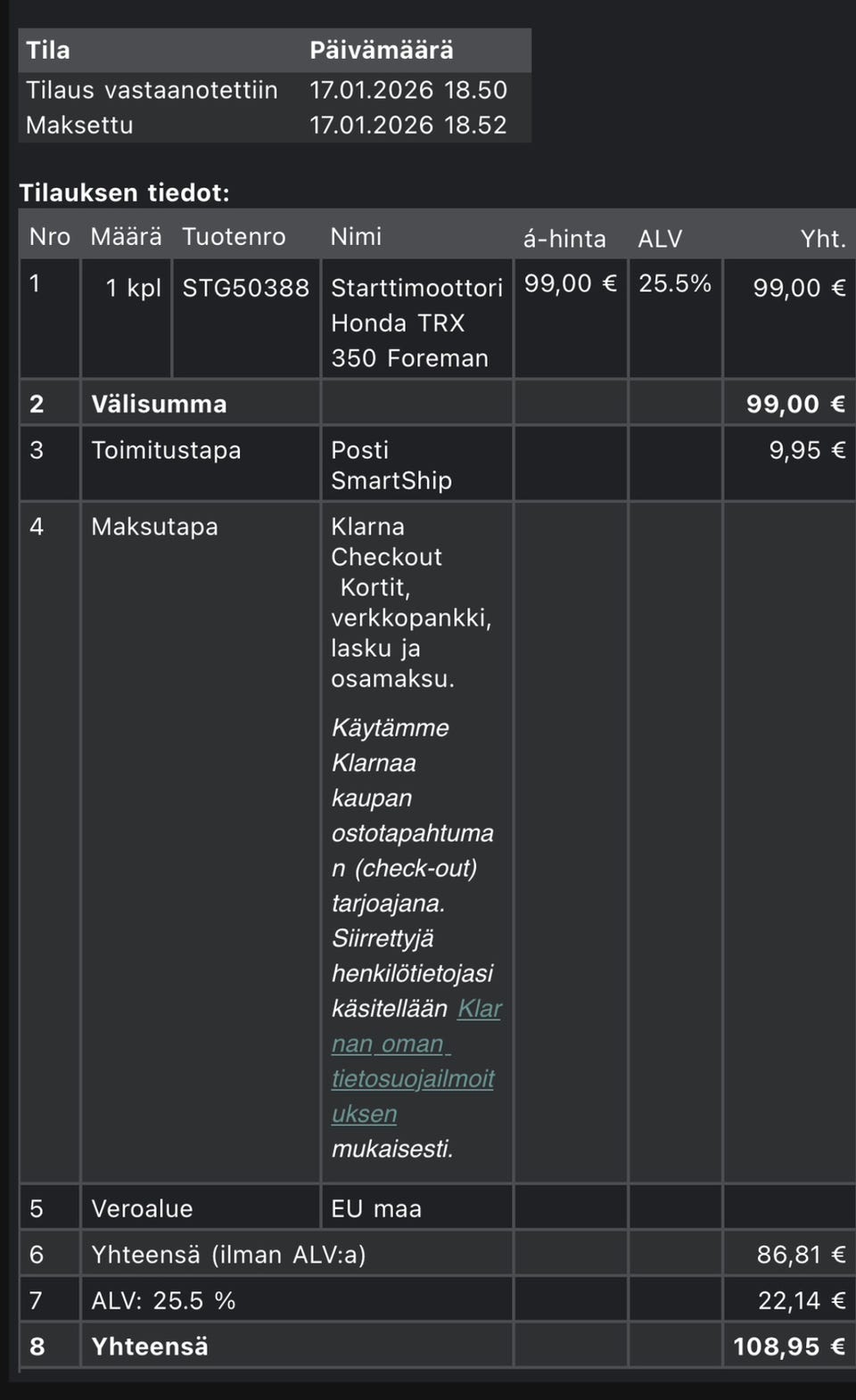
Task: Click the Posti SmartShip delivery method
Action: click(x=391, y=464)
